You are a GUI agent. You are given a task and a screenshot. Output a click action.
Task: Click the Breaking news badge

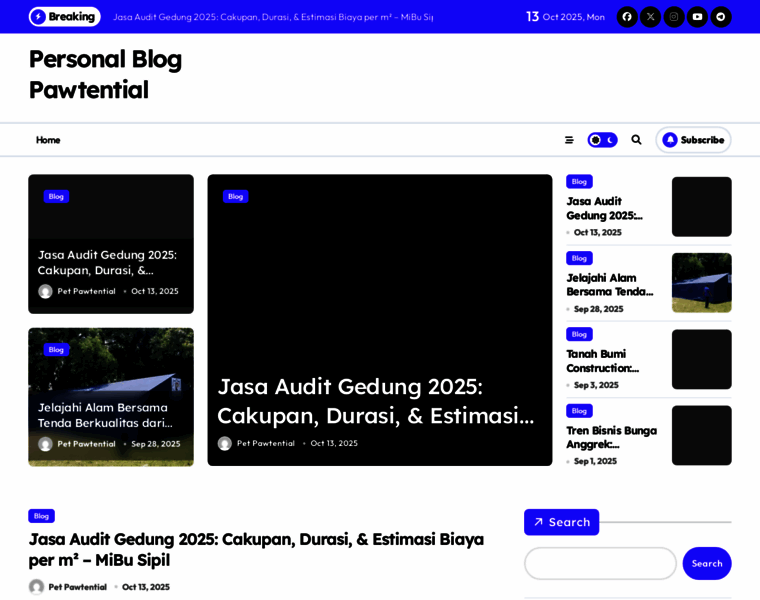click(64, 17)
